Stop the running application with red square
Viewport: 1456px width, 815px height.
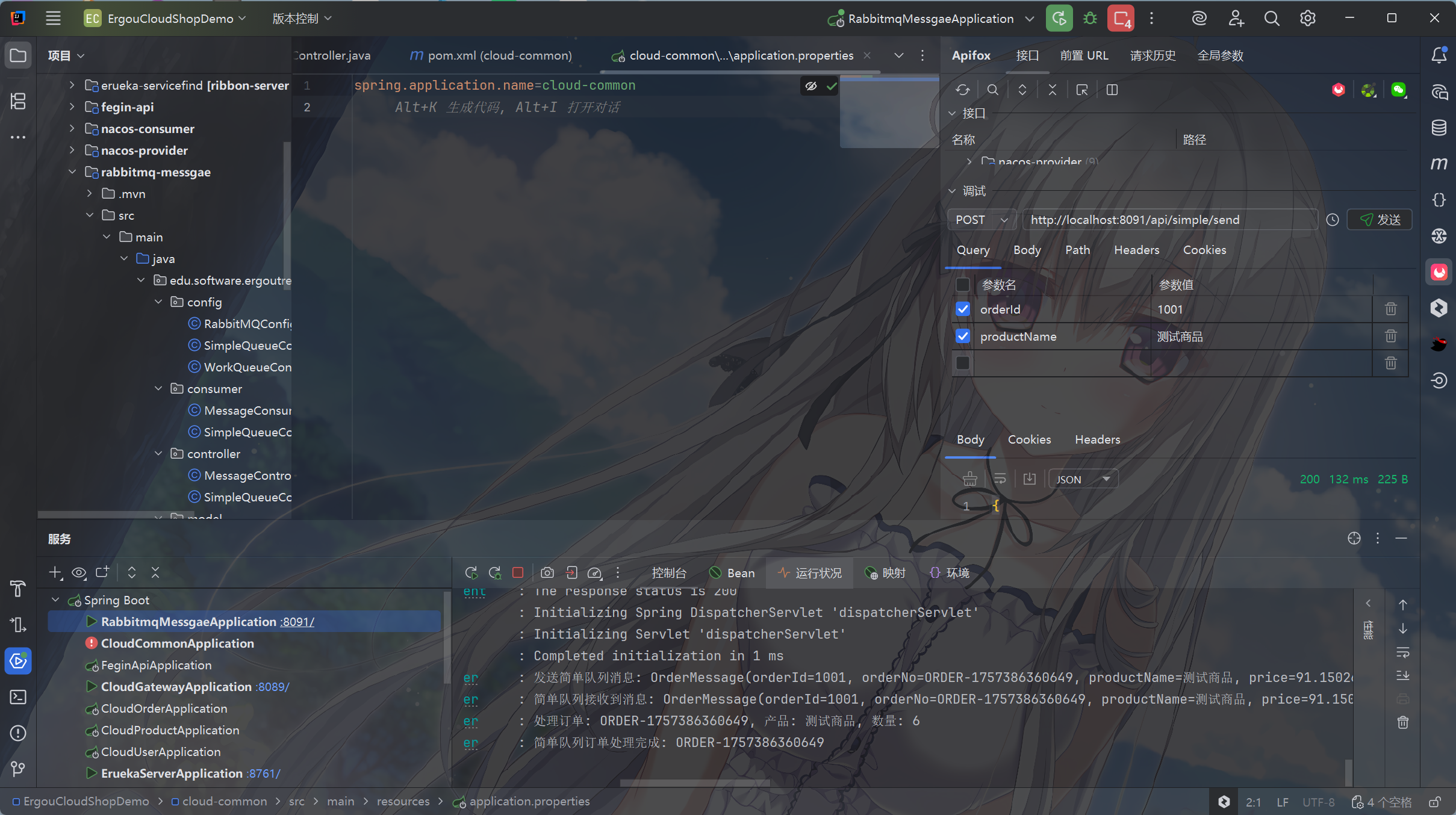(518, 572)
